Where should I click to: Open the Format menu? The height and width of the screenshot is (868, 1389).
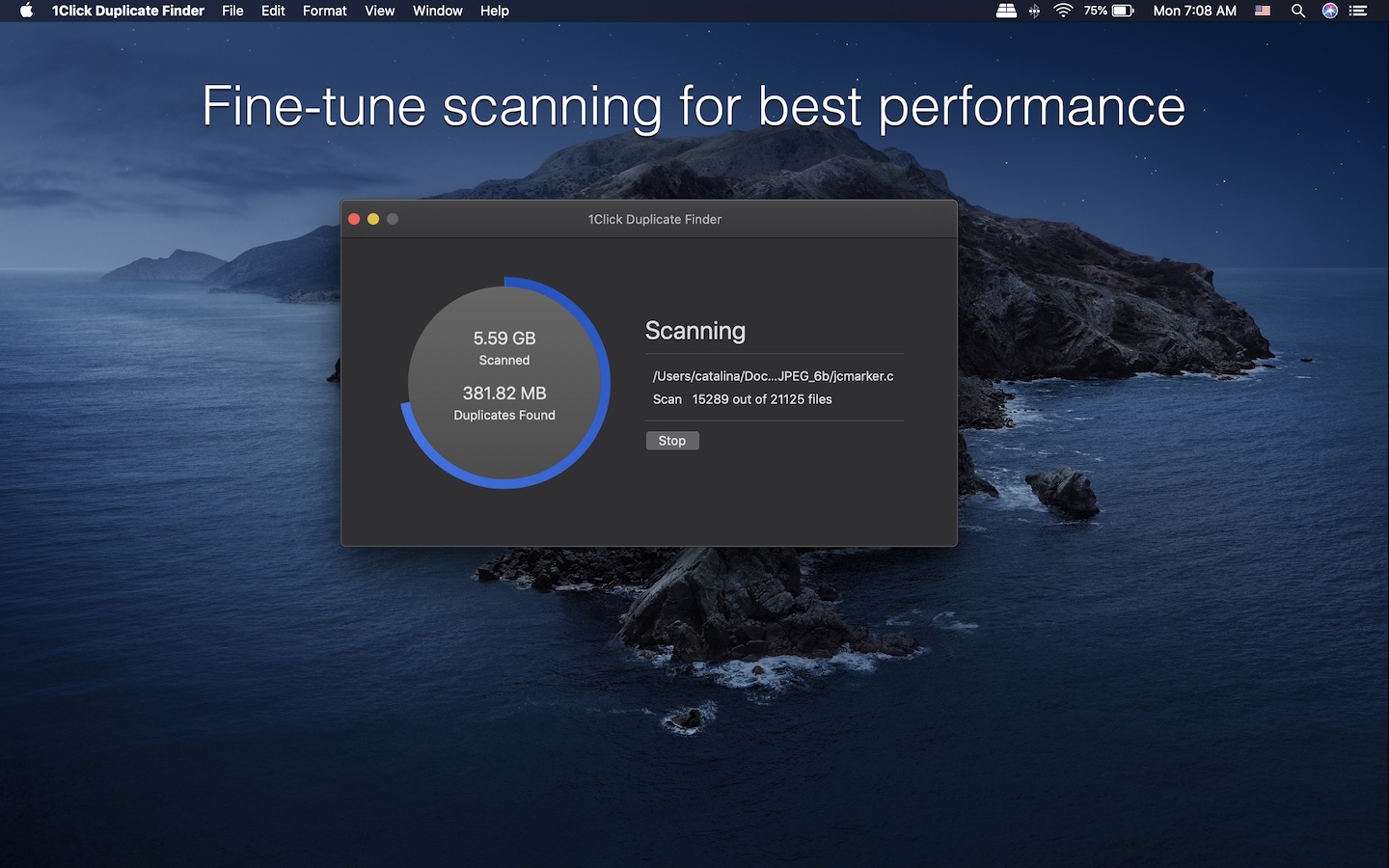(324, 11)
